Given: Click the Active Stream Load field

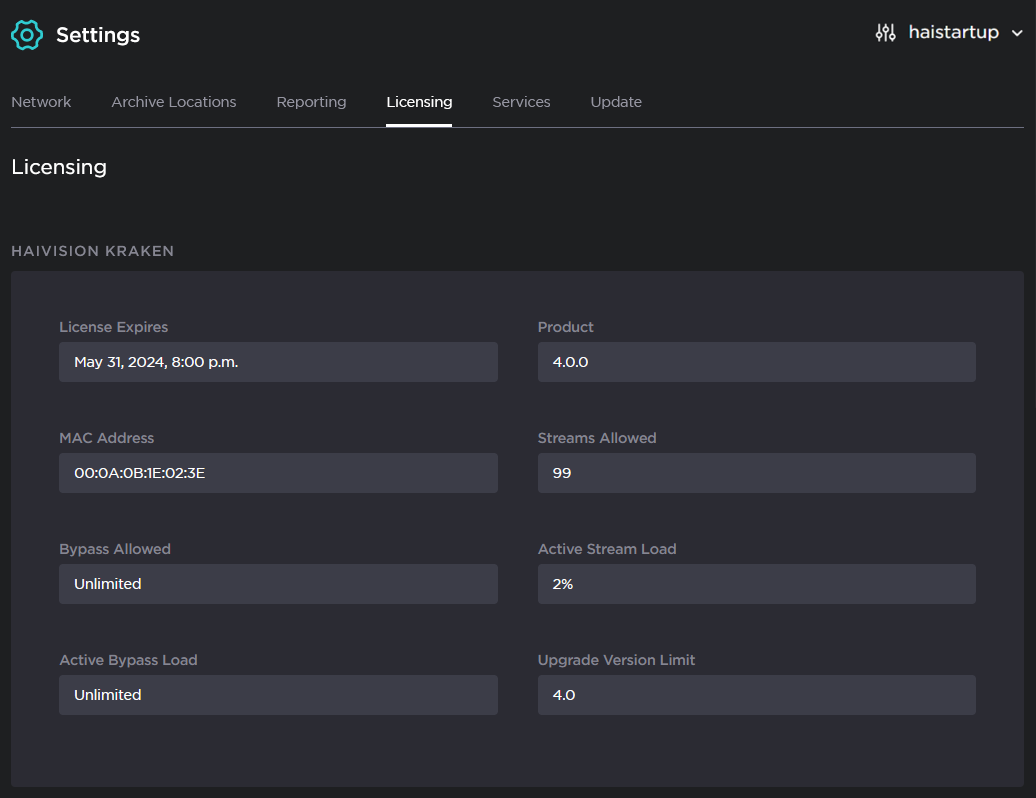Looking at the screenshot, I should point(756,584).
